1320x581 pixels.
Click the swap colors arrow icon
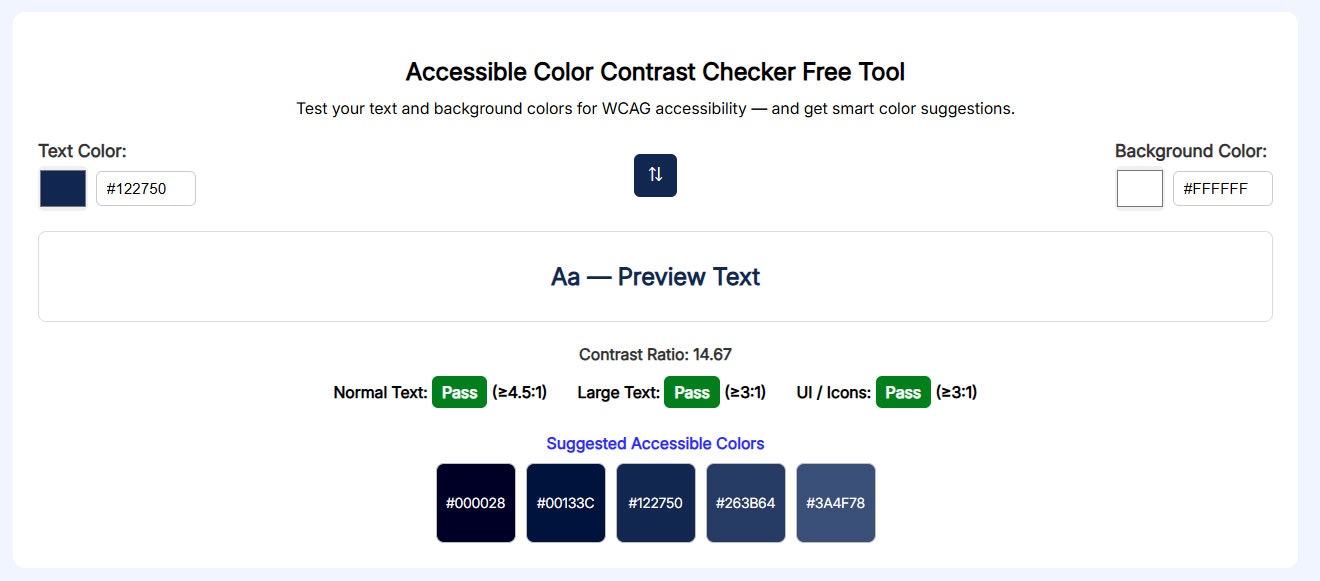tap(655, 175)
